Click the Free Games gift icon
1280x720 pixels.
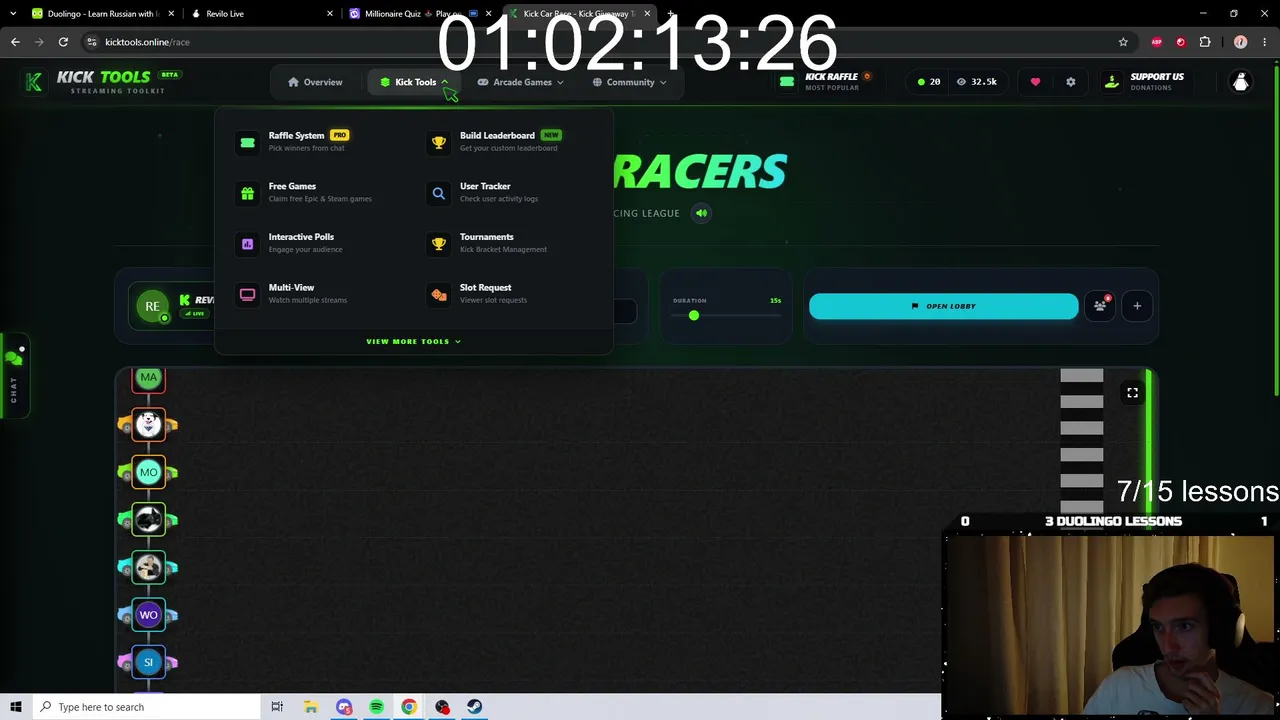point(247,193)
